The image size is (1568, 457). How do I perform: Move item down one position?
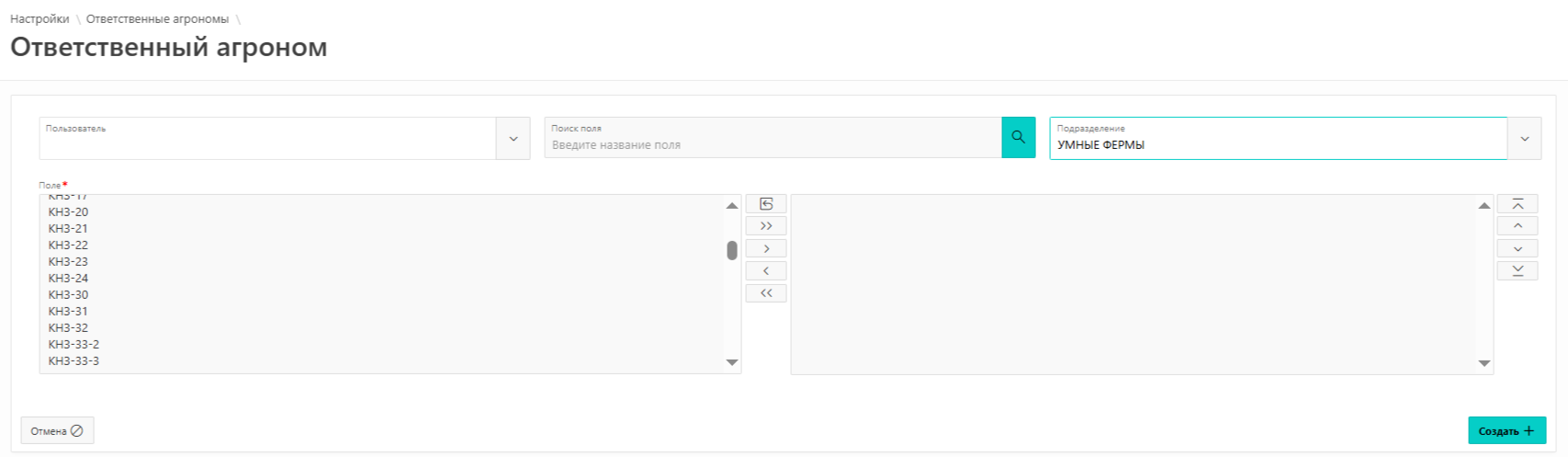click(1517, 248)
